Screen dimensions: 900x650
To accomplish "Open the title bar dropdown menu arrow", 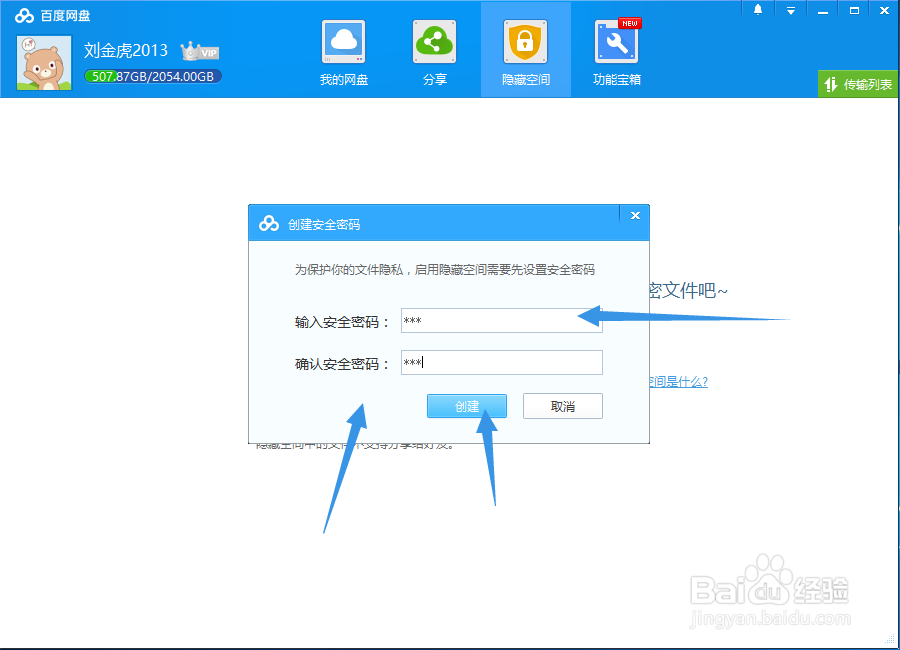I will pyautogui.click(x=790, y=10).
